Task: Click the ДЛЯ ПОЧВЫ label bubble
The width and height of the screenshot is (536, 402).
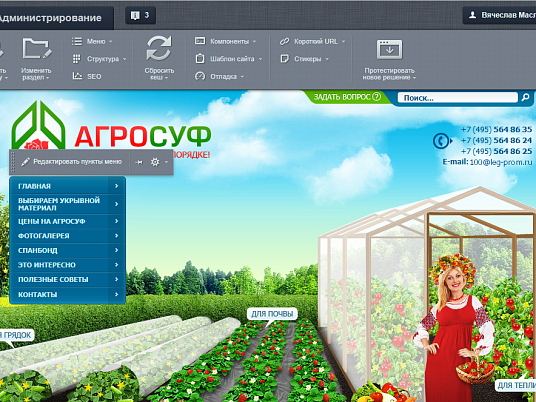Action: pyautogui.click(x=272, y=314)
